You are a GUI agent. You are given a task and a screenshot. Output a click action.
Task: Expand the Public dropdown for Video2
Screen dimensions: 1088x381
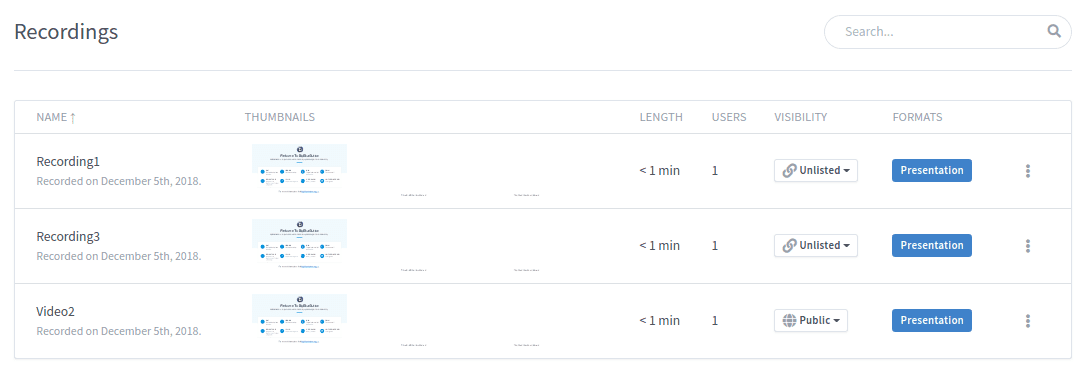point(811,321)
